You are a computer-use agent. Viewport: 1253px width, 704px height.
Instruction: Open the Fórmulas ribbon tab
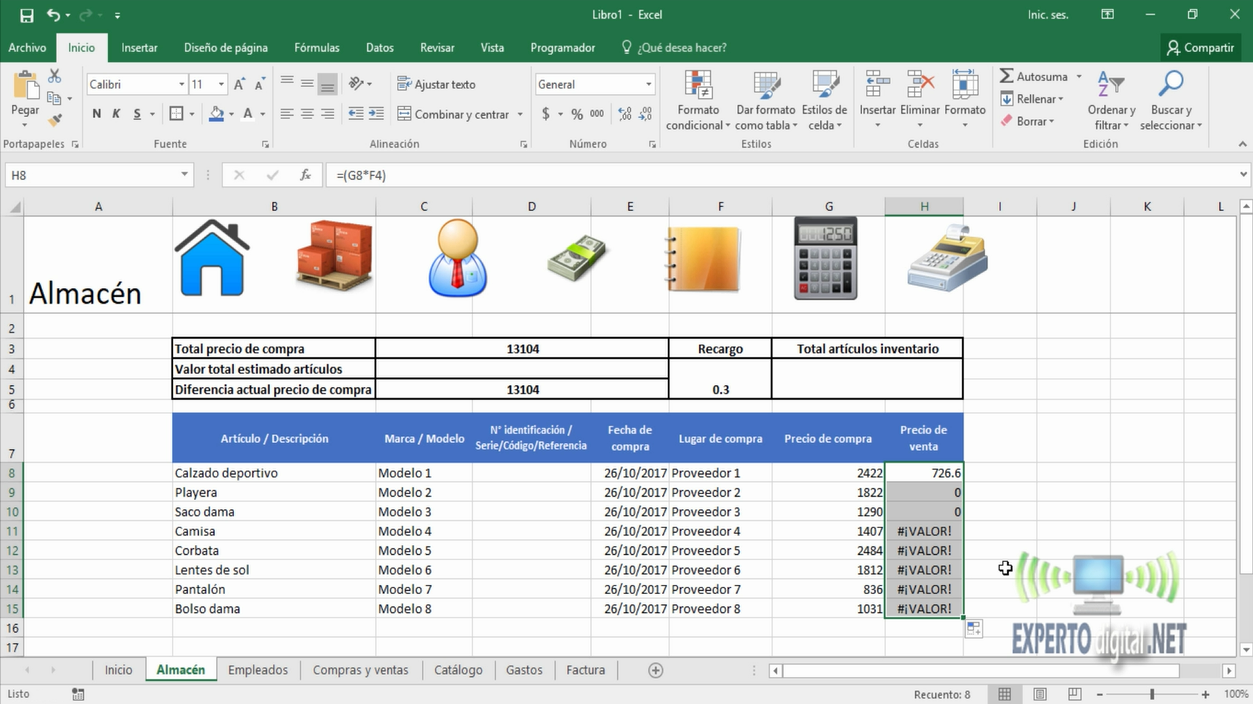316,48
